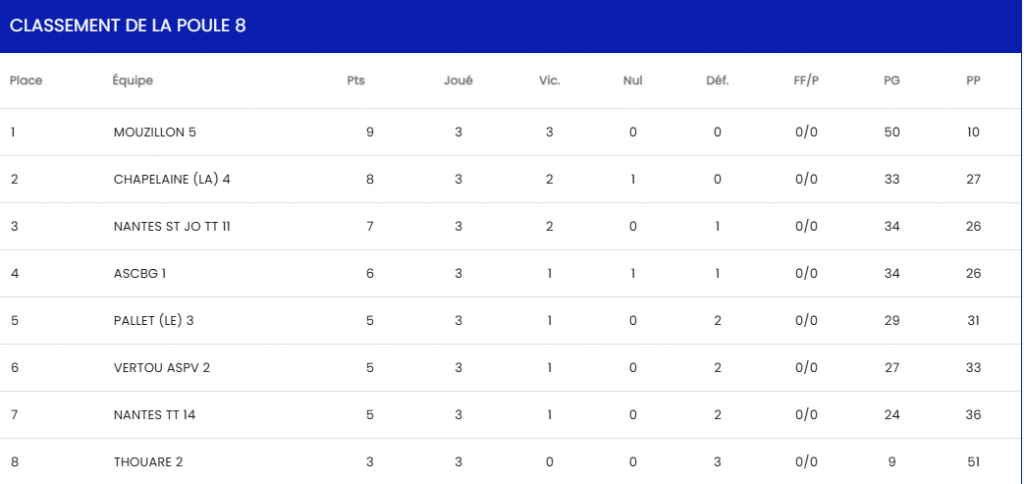Click the ASCBG 1 team row
The width and height of the screenshot is (1024, 484).
[x=140, y=273]
